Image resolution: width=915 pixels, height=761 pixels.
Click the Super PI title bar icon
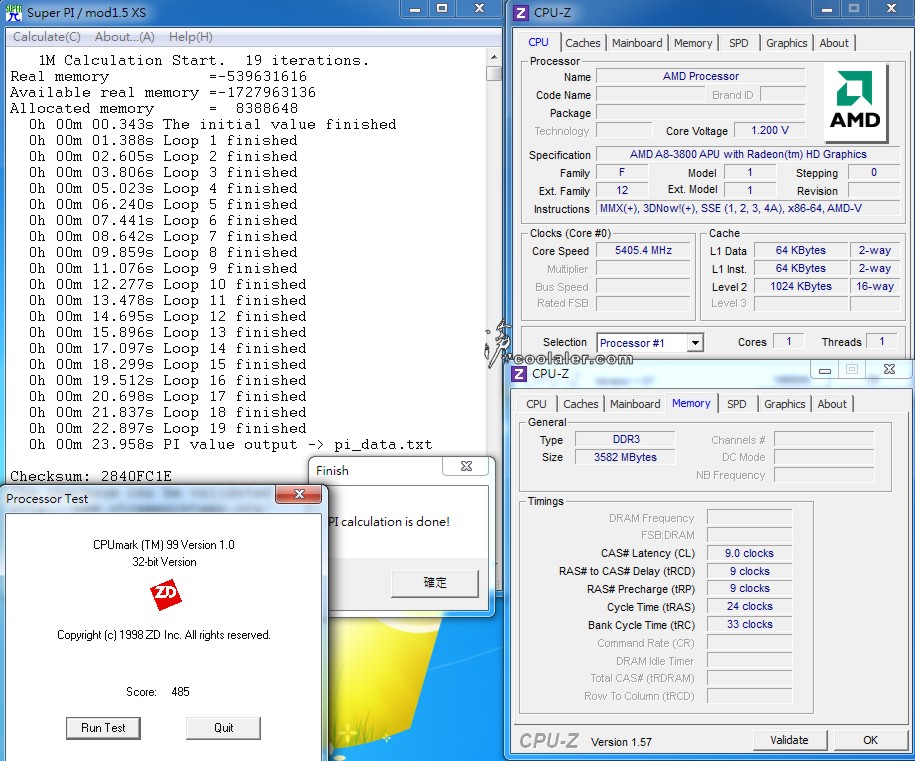point(13,12)
